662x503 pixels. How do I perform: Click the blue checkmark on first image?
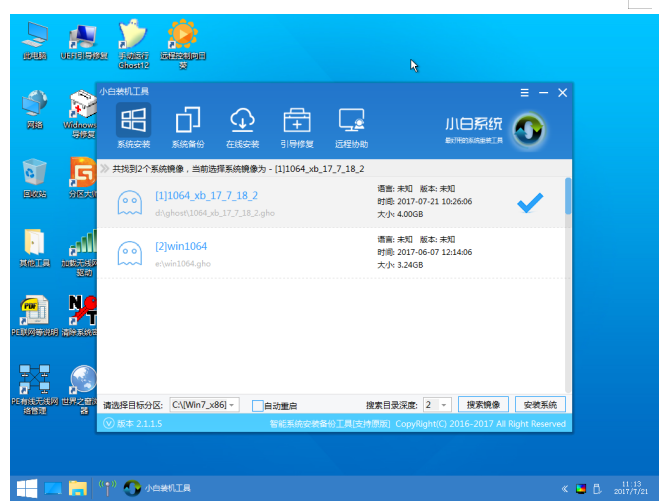(x=530, y=203)
